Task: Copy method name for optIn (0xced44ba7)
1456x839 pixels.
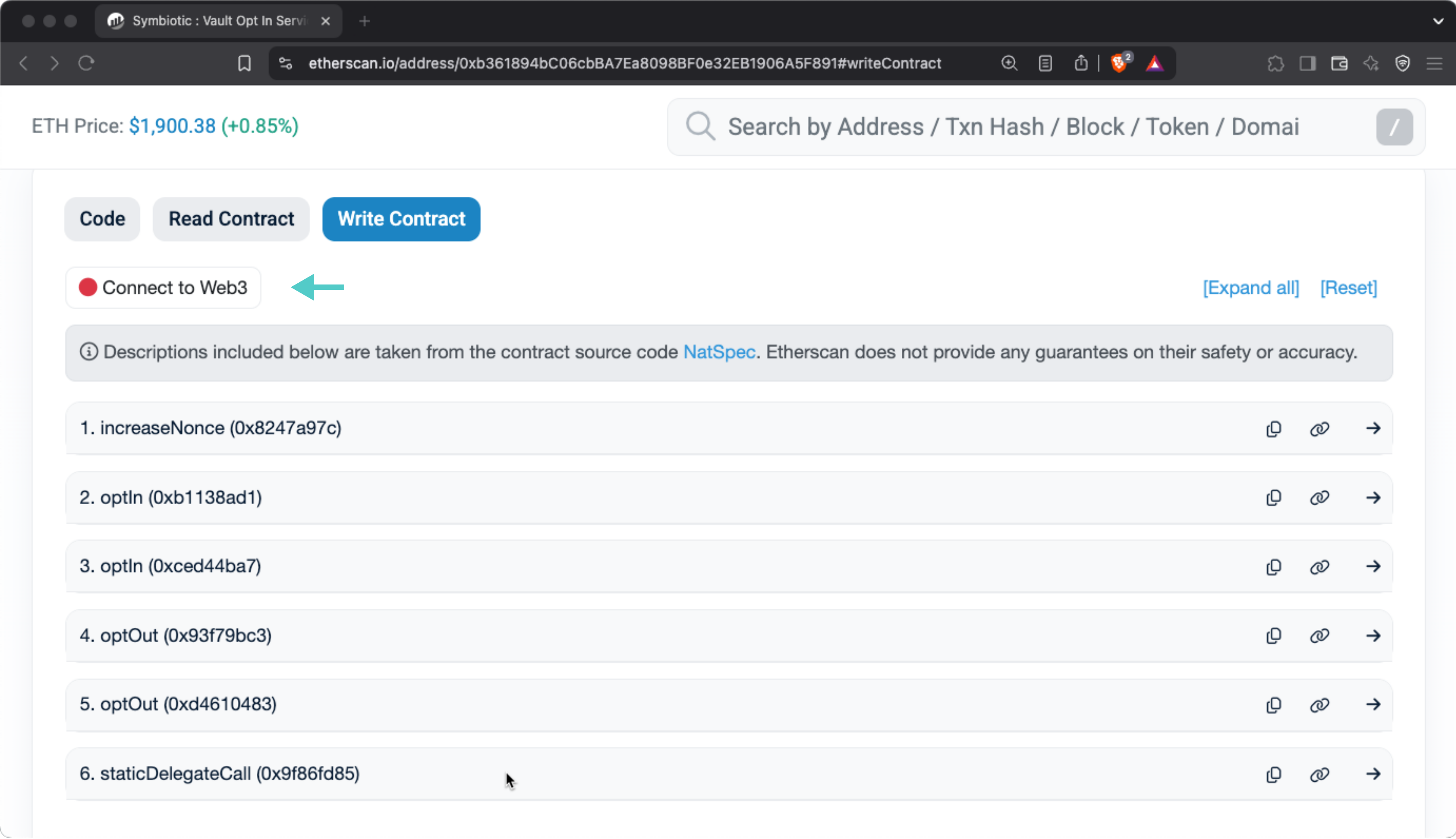Action: [1273, 567]
